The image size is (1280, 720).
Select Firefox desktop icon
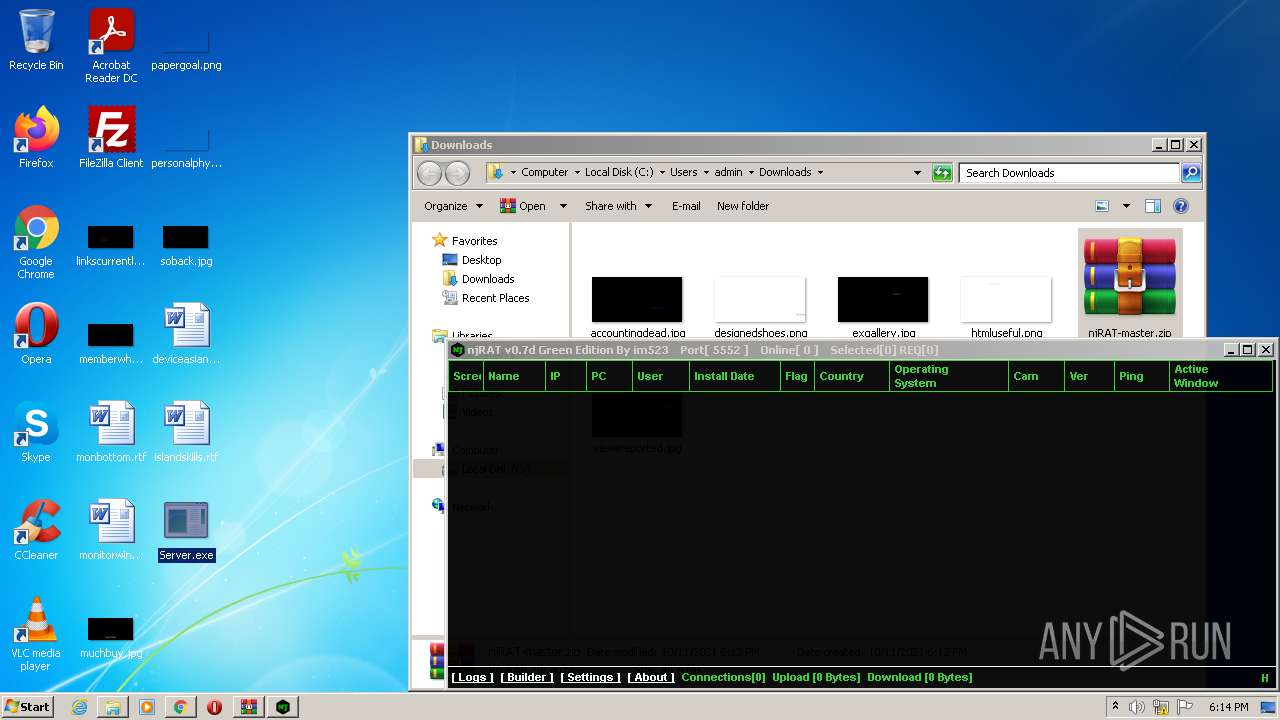point(36,137)
